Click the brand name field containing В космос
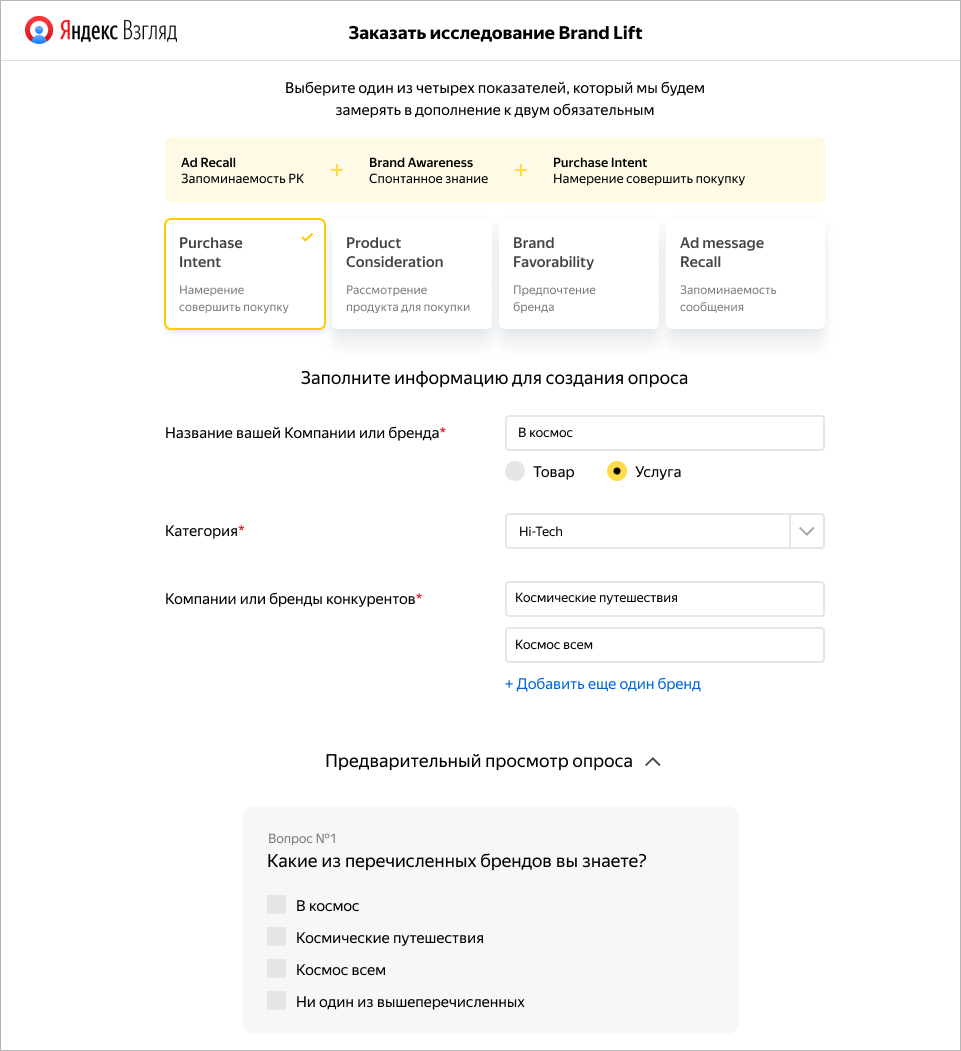This screenshot has width=961, height=1051. 664,432
